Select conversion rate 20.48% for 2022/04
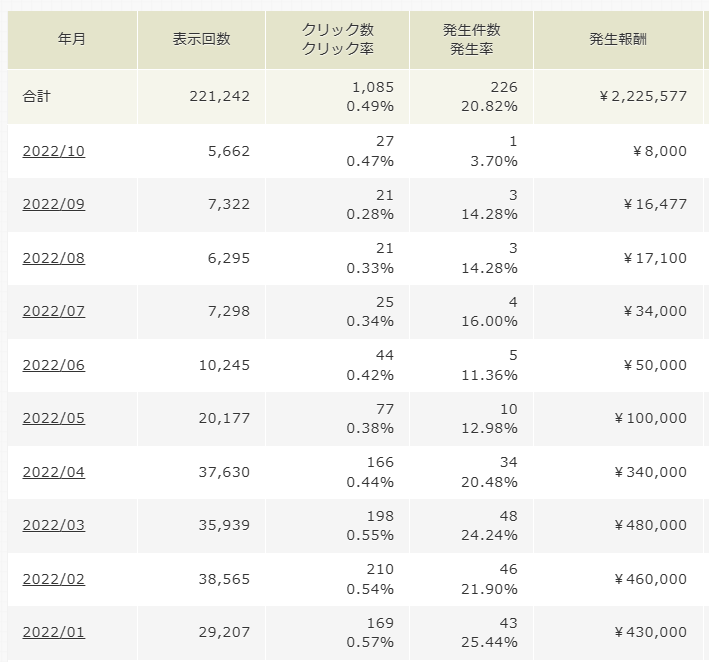 (489, 482)
